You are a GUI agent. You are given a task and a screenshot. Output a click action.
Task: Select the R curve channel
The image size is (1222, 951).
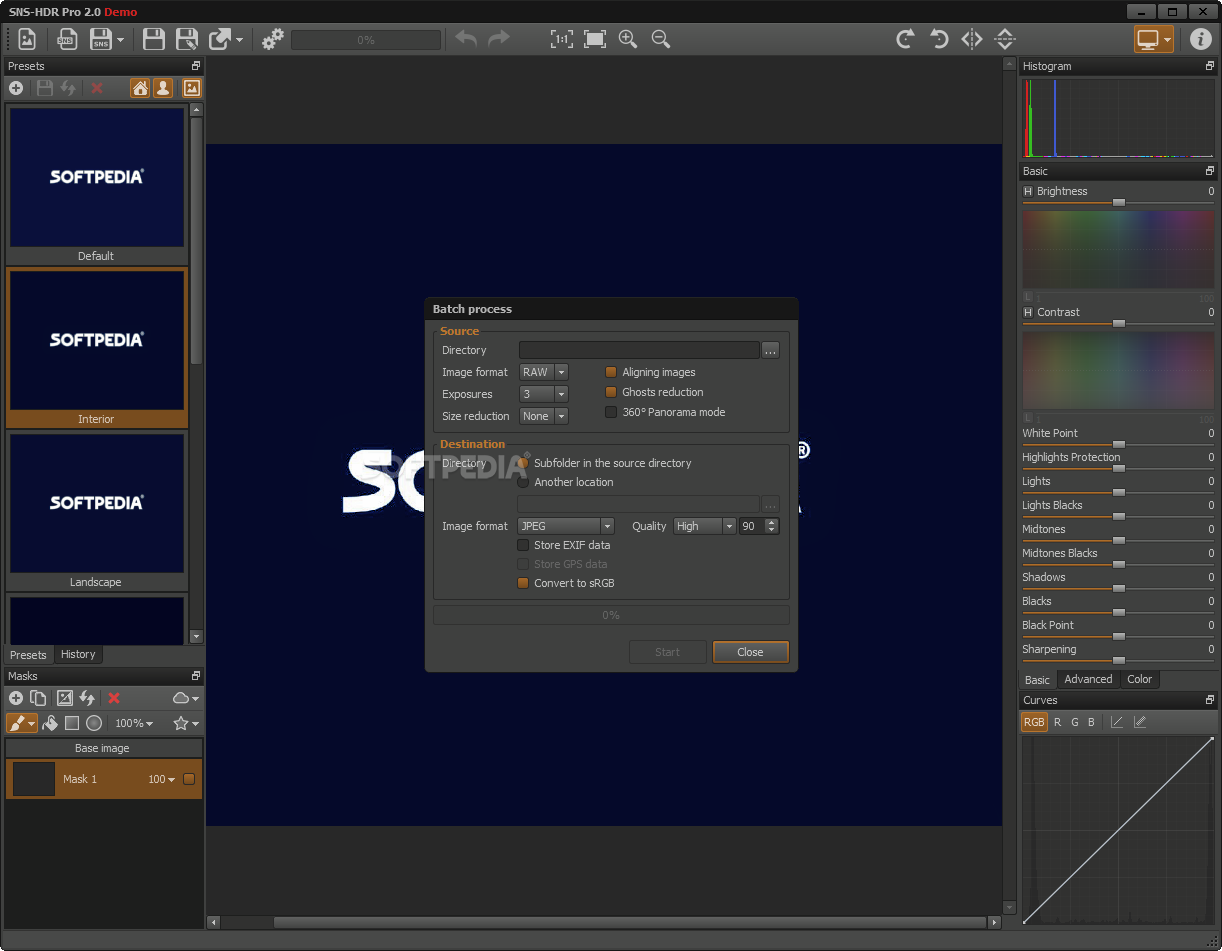coord(1057,722)
